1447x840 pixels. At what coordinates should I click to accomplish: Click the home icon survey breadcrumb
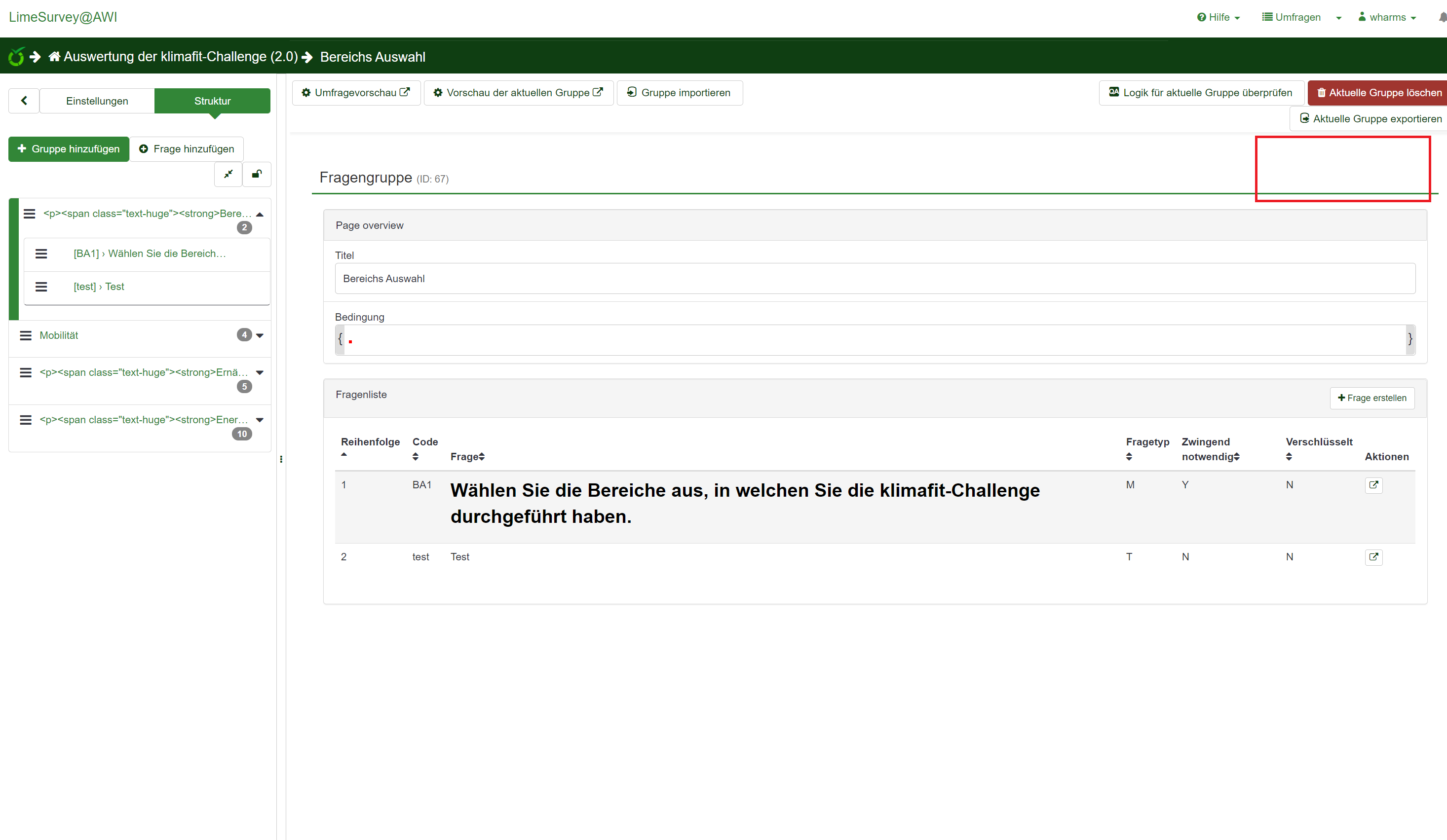55,56
